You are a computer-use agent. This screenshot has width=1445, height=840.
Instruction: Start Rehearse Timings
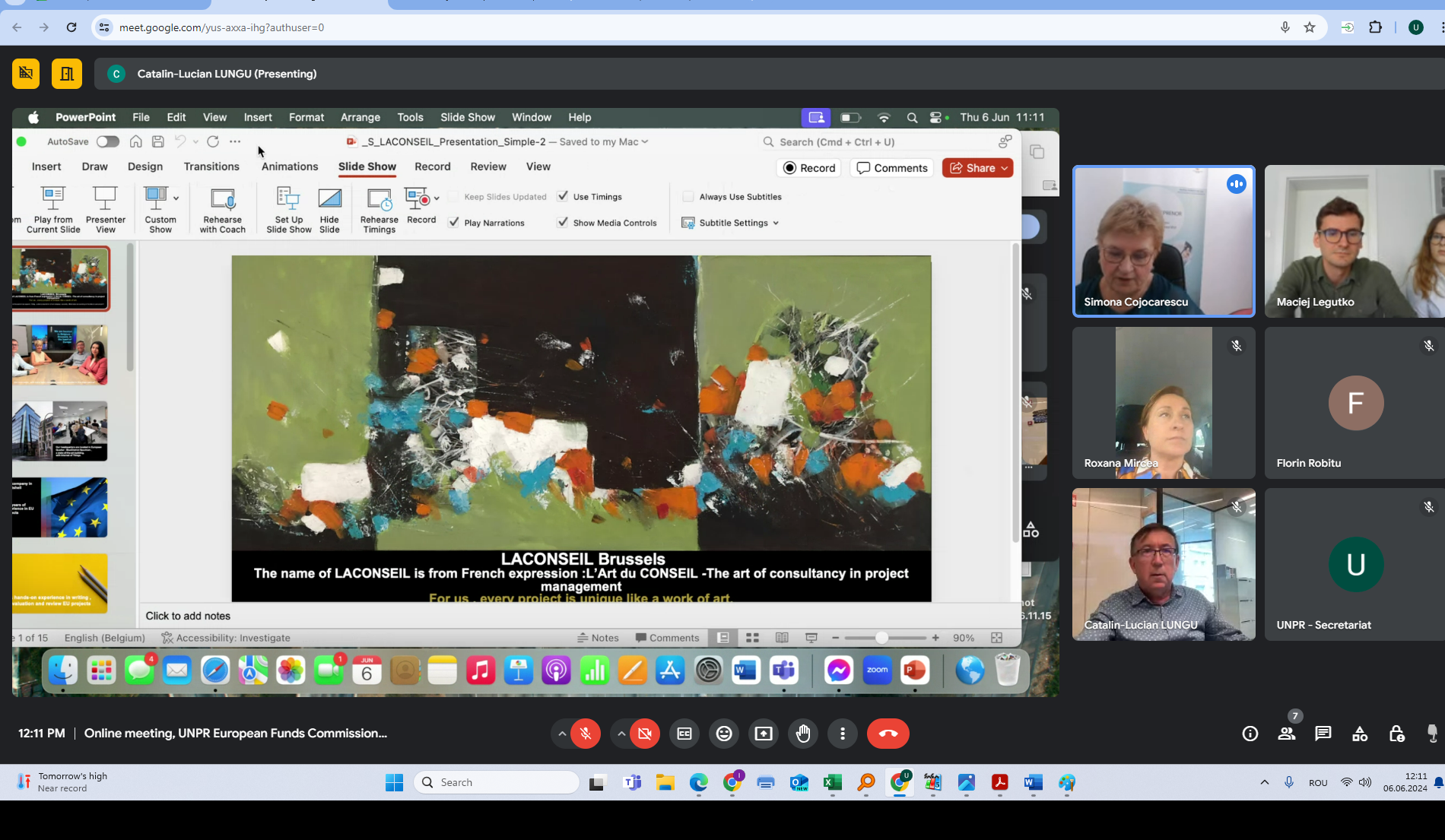click(x=379, y=209)
